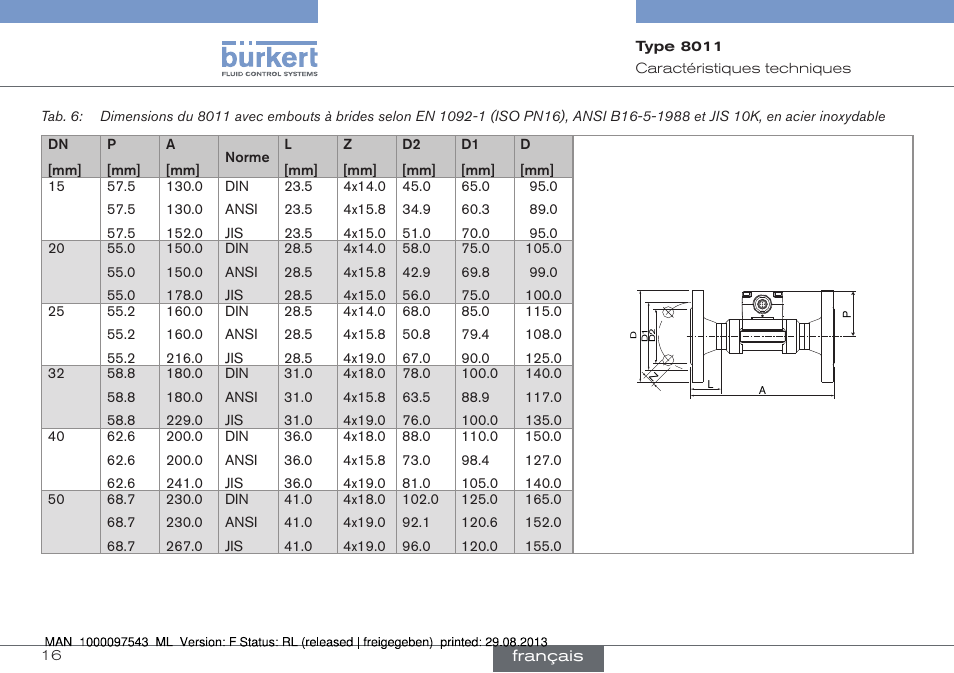Click page number 16
This screenshot has width=954, height=673.
pos(52,655)
